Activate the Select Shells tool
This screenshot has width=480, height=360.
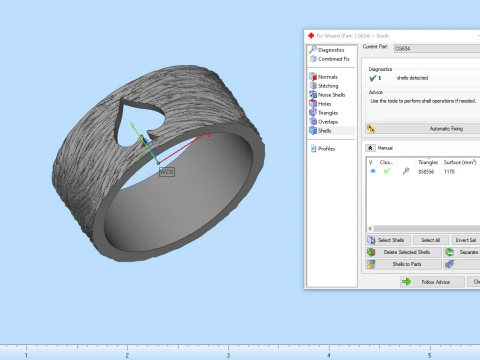click(388, 240)
